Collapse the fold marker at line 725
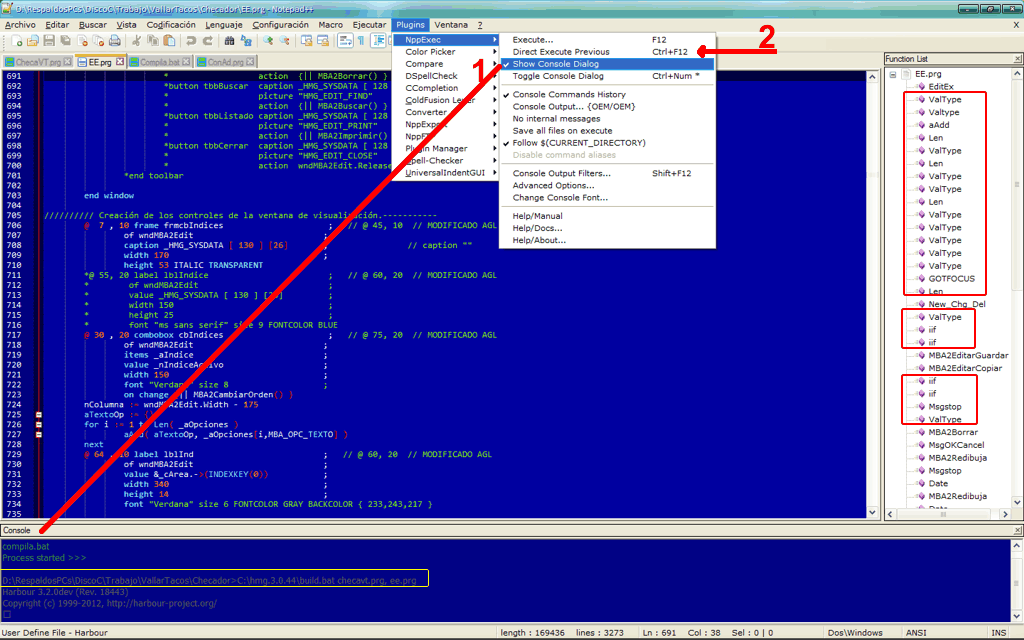Image resolution: width=1024 pixels, height=640 pixels. point(39,415)
